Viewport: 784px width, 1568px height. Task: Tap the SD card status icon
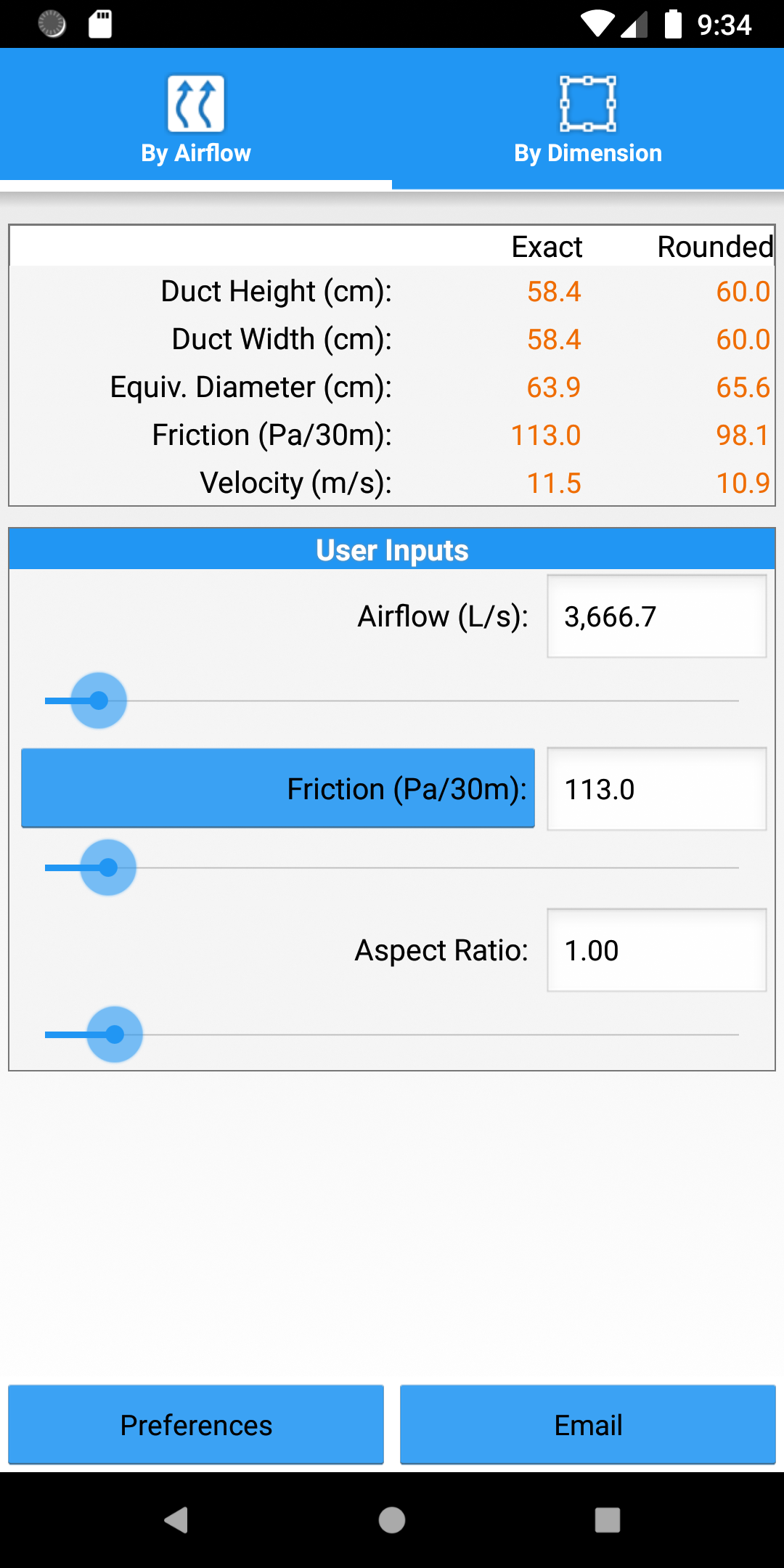tap(100, 24)
